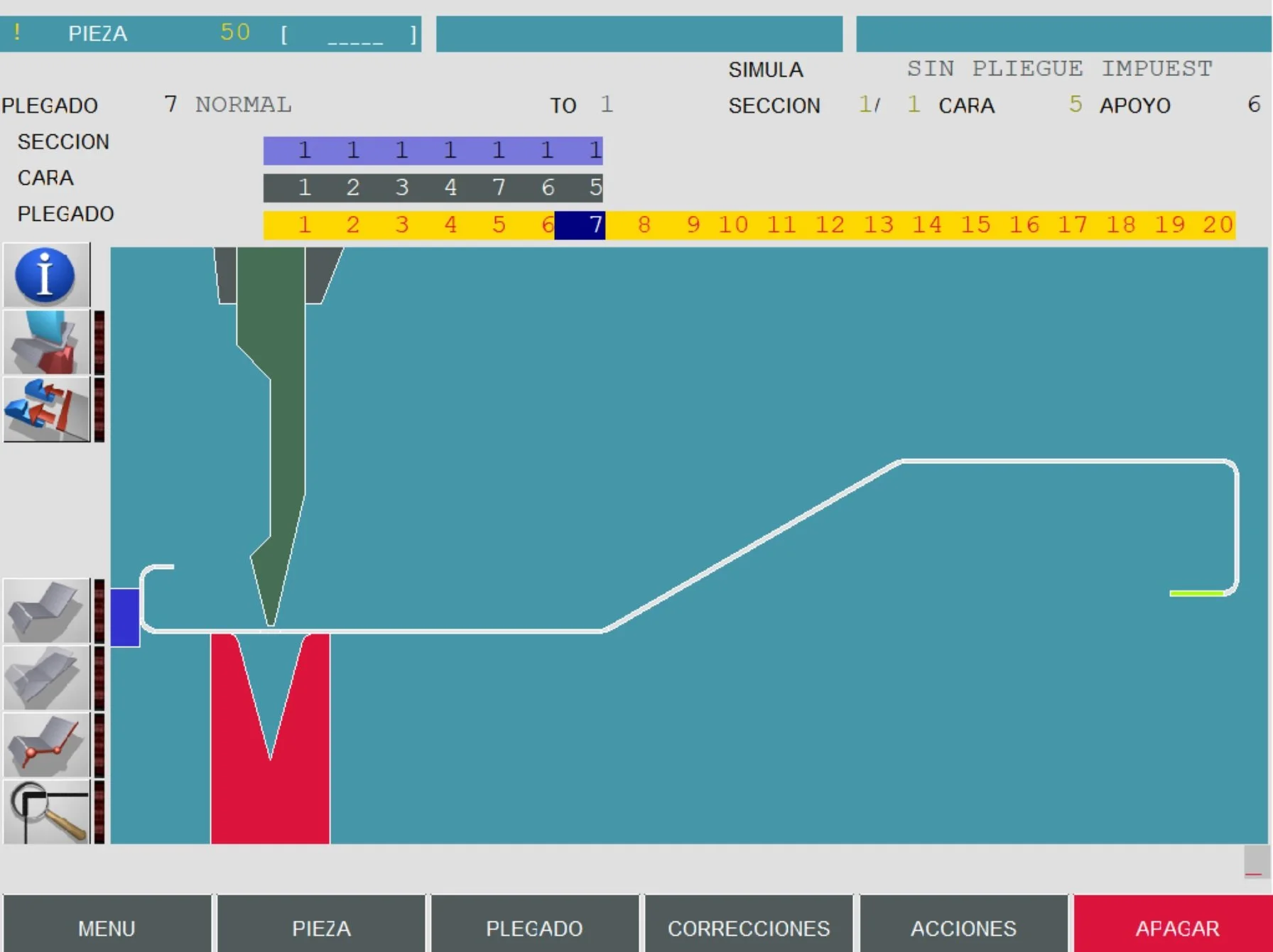Click the bracketed part name field
The width and height of the screenshot is (1273, 952).
tap(348, 34)
